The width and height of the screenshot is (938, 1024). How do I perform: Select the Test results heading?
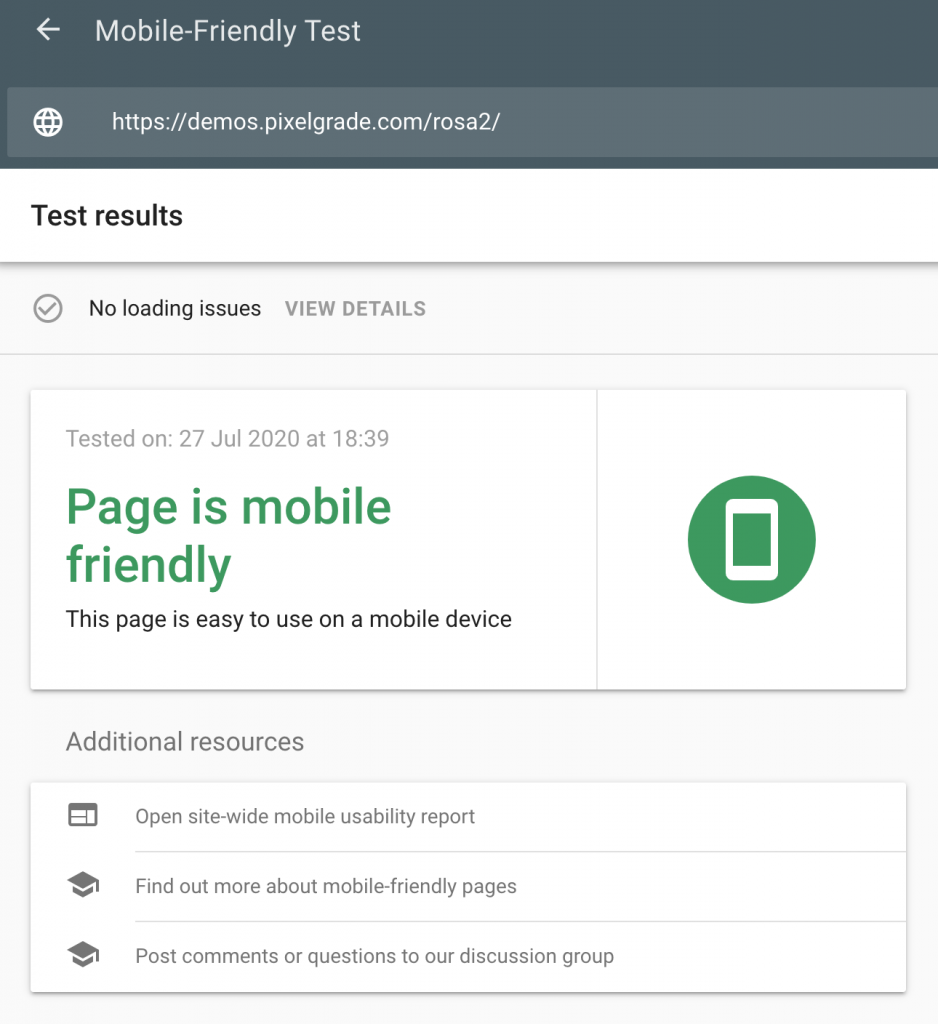click(x=107, y=215)
